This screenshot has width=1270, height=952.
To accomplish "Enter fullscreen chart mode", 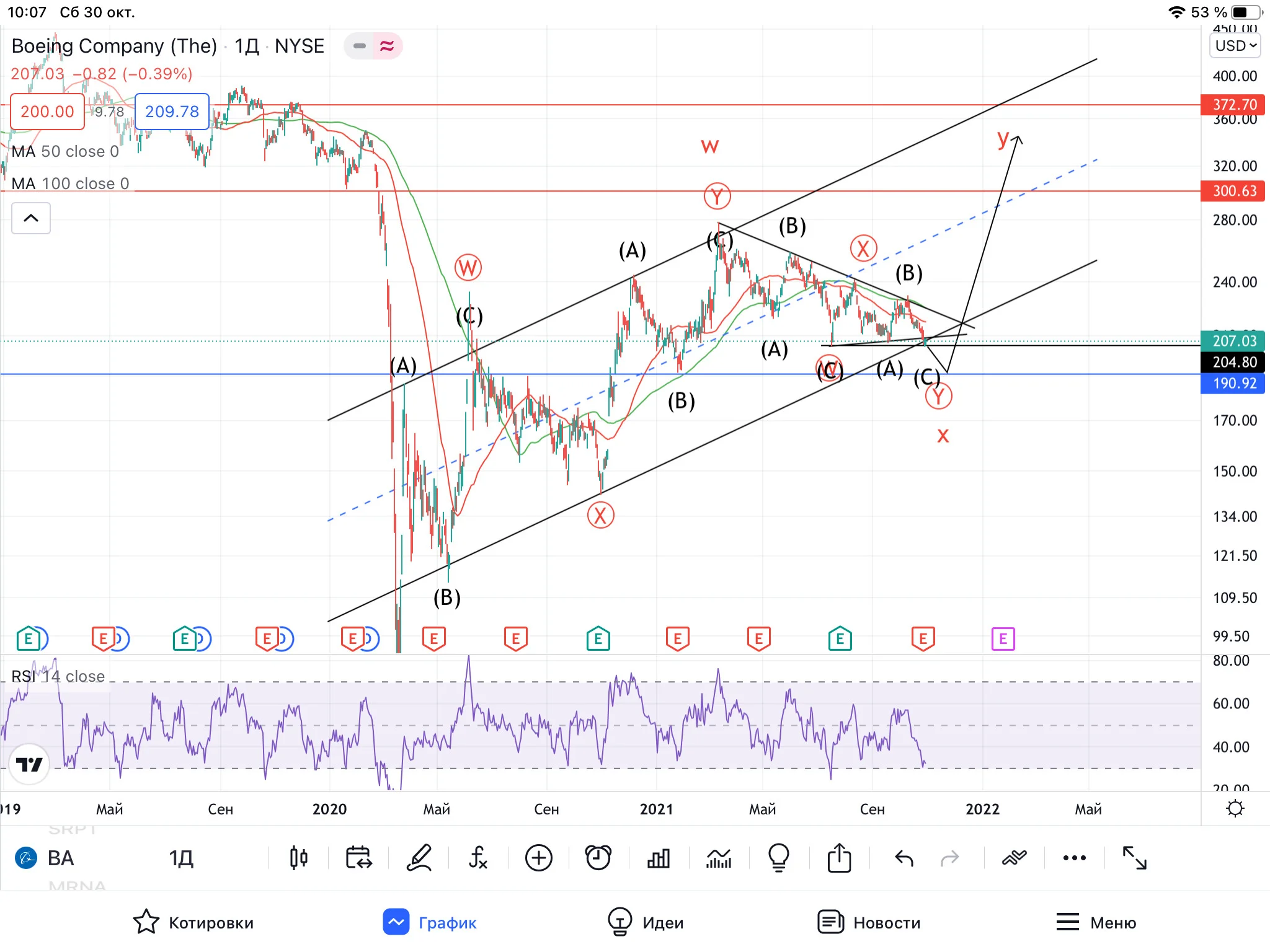I will [x=1134, y=858].
